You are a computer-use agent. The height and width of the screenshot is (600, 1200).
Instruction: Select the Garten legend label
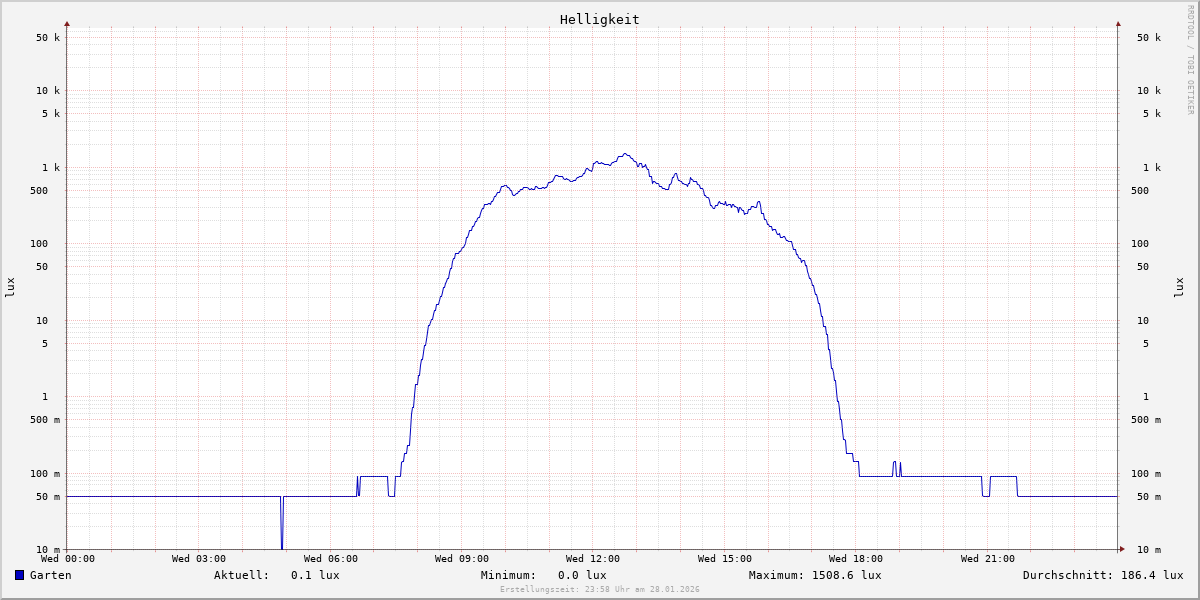[50, 575]
